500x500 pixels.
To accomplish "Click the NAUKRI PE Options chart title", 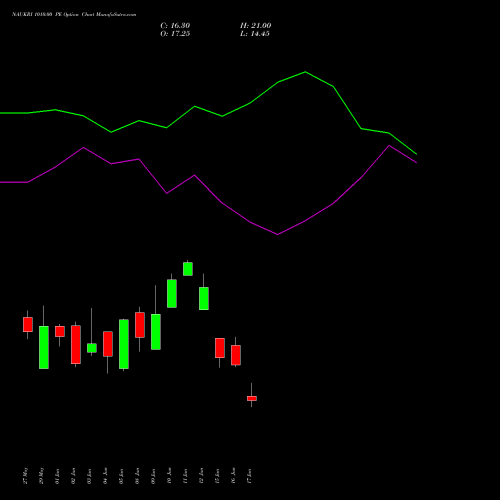I will [74, 15].
